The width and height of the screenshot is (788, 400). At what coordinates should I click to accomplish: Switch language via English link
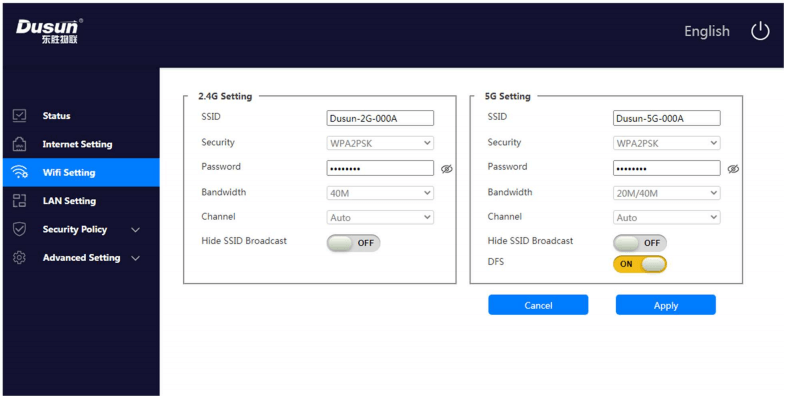point(707,31)
